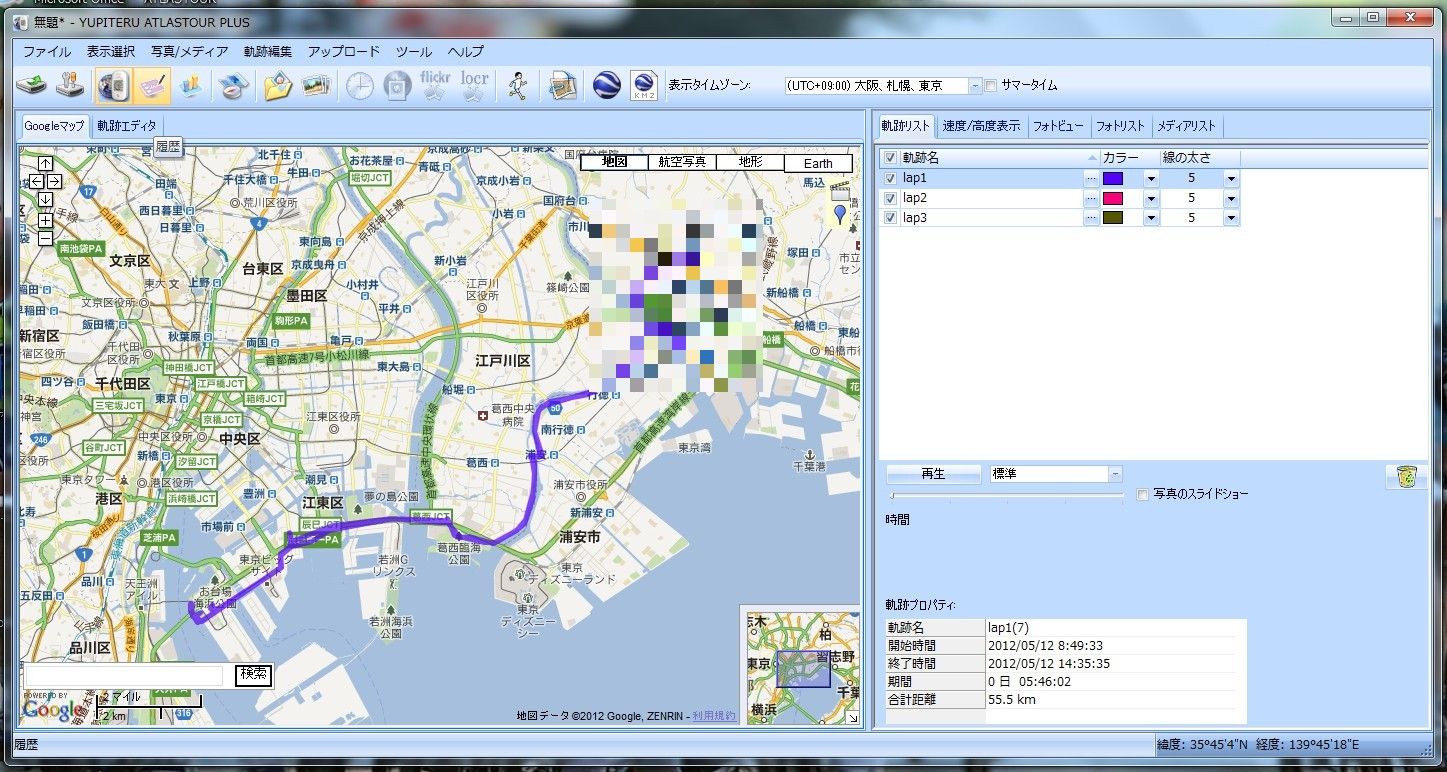
Task: Open the lap2 line thickness dropdown
Action: [x=1231, y=198]
